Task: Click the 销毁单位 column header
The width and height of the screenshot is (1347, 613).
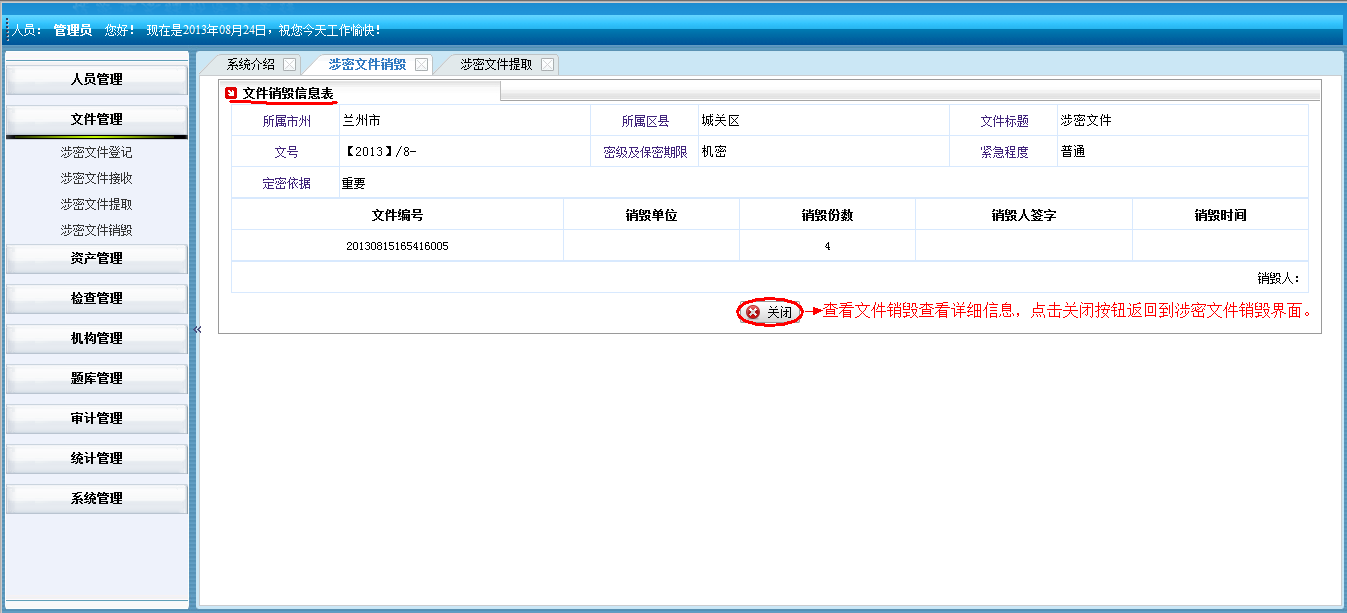Action: (651, 215)
